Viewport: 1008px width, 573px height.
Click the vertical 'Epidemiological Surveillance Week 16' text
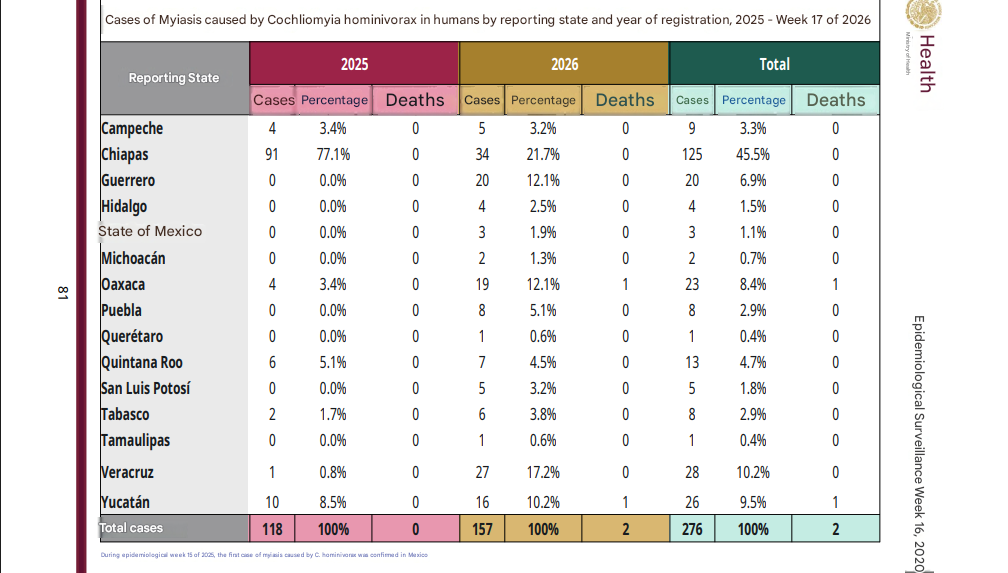[920, 443]
